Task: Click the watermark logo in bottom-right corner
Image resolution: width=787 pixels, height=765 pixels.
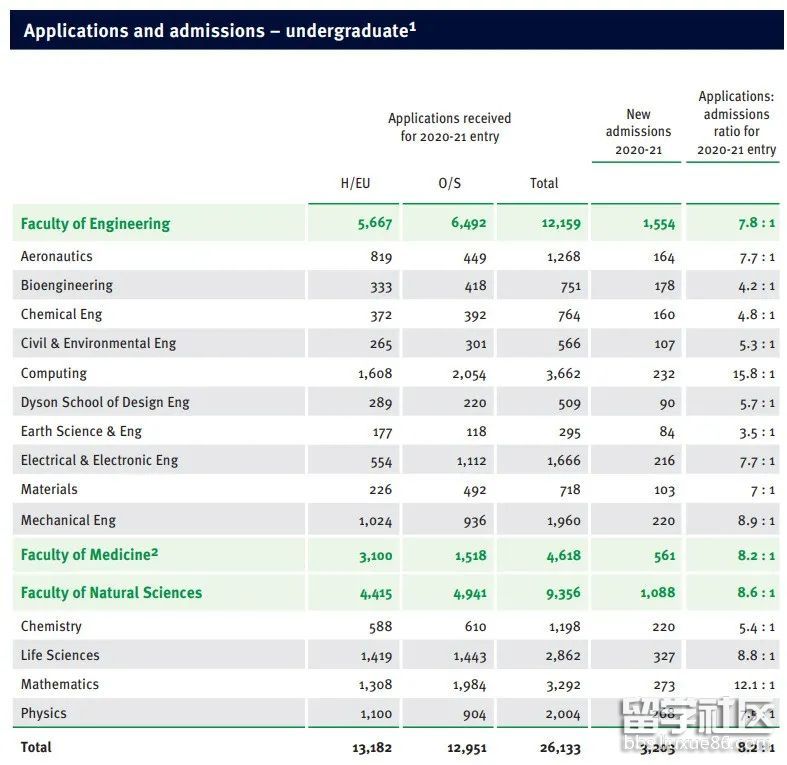Action: click(x=698, y=725)
